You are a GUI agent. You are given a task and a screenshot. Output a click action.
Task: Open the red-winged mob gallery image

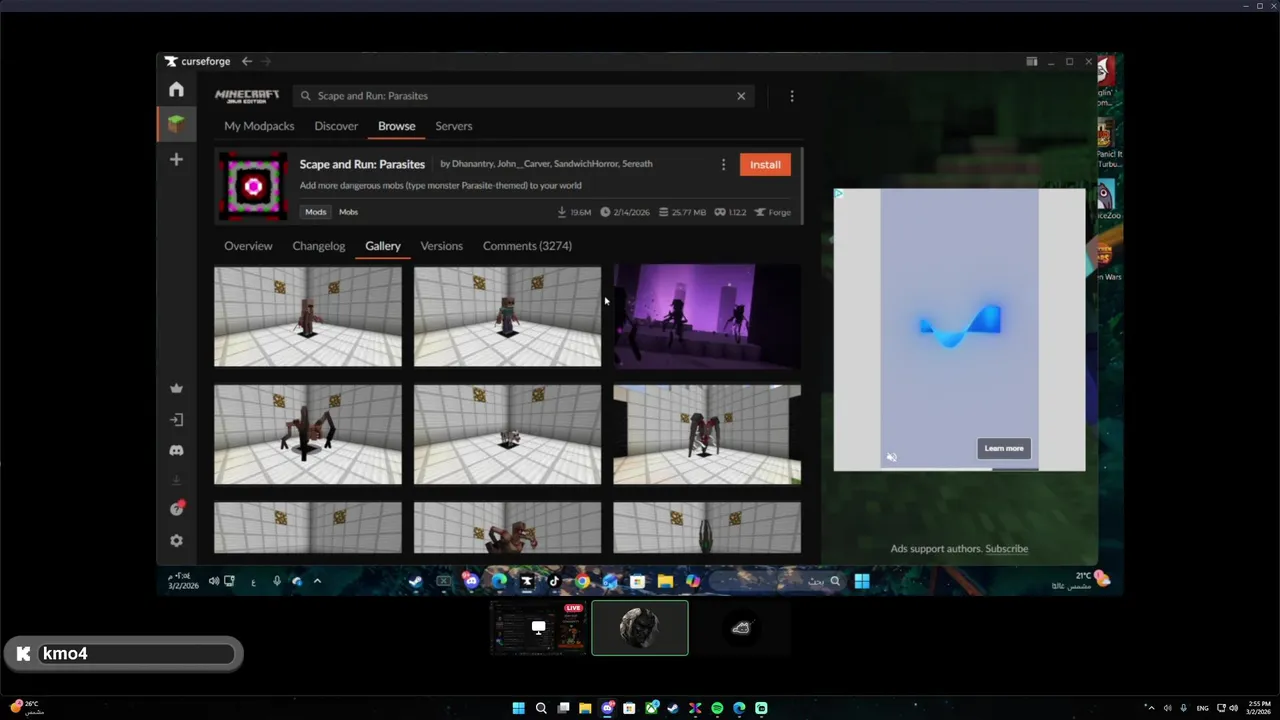click(x=707, y=435)
